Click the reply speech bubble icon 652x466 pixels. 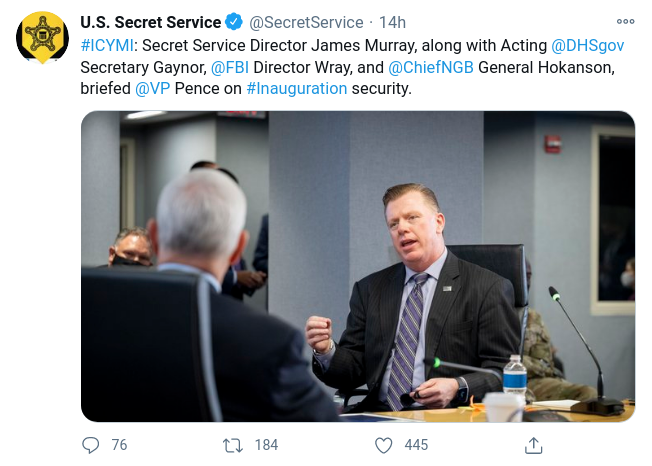pos(91,445)
